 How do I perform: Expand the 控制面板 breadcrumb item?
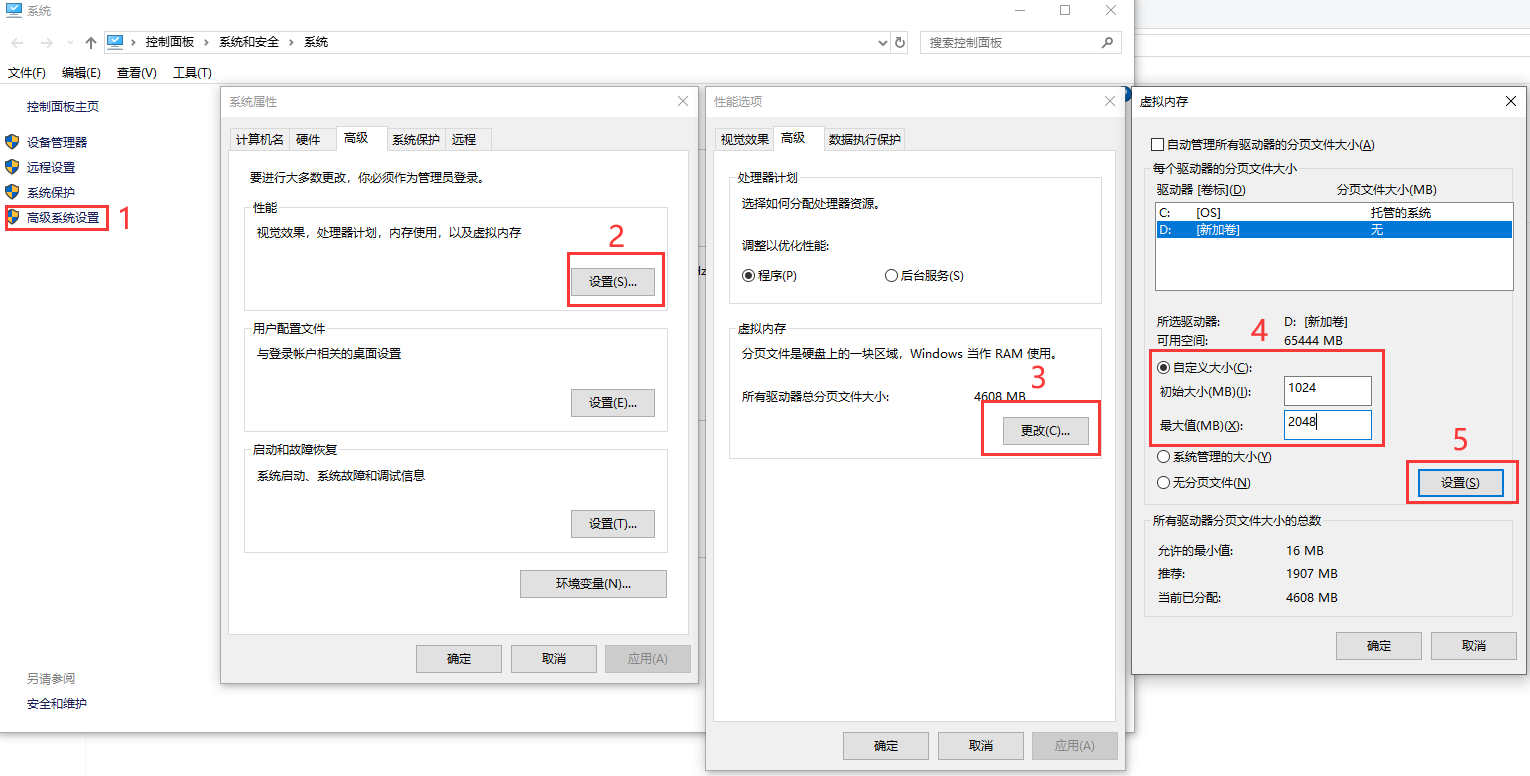click(205, 42)
